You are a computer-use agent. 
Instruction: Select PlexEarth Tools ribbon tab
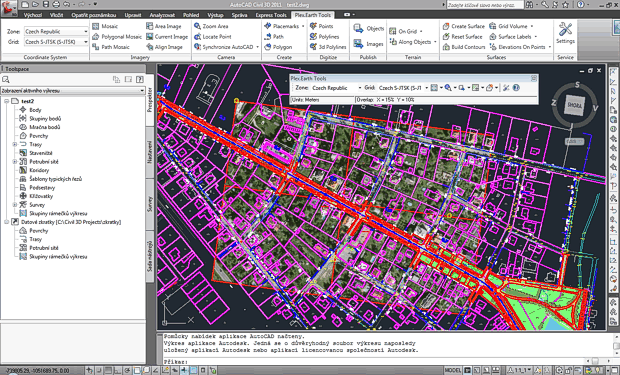point(313,15)
